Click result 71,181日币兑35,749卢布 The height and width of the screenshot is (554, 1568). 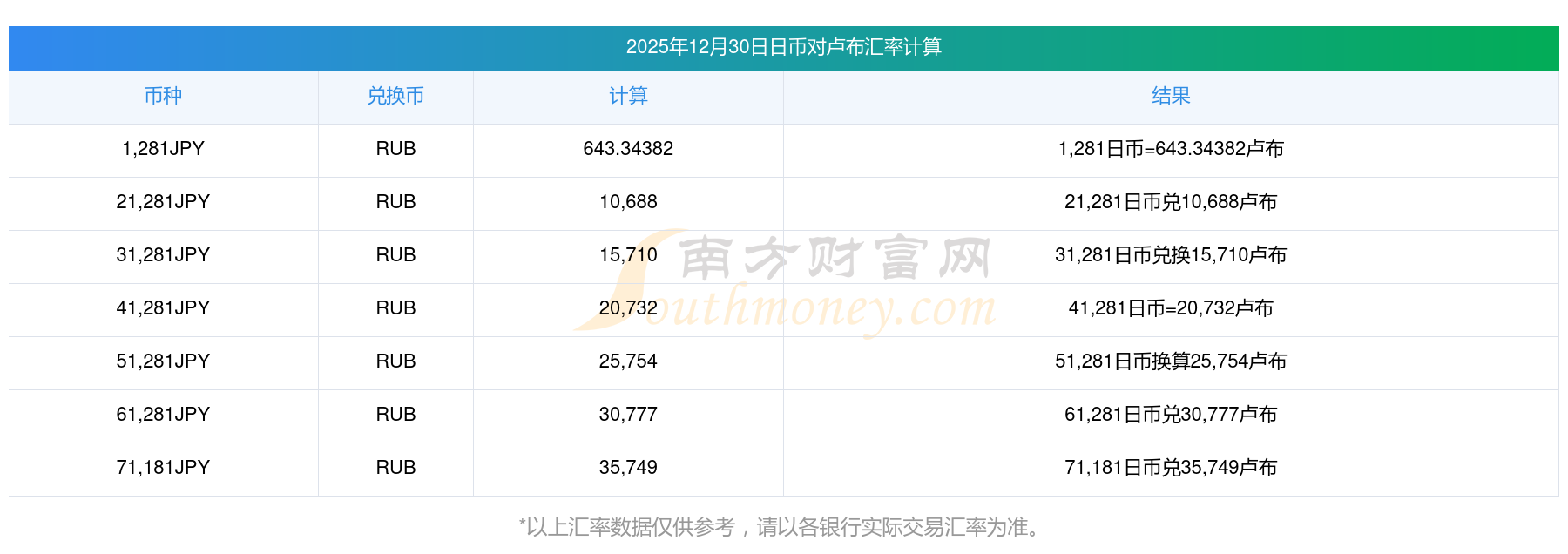coord(1171,468)
